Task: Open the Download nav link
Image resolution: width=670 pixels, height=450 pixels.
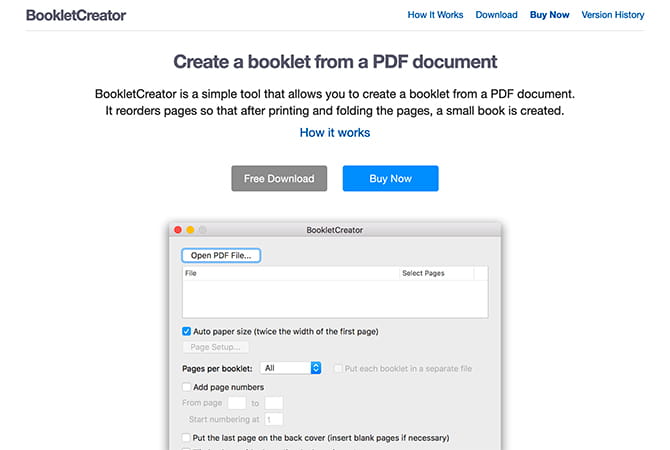Action: pyautogui.click(x=496, y=15)
